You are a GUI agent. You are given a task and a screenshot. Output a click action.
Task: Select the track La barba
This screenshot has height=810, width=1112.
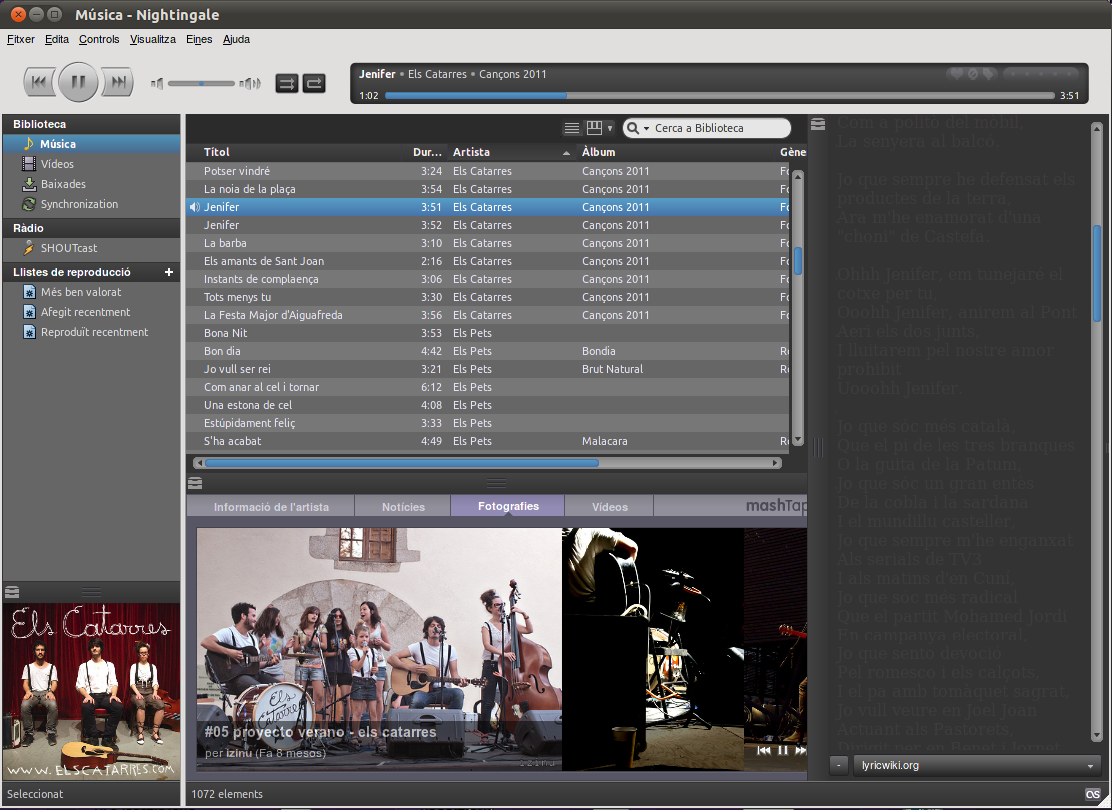point(488,243)
